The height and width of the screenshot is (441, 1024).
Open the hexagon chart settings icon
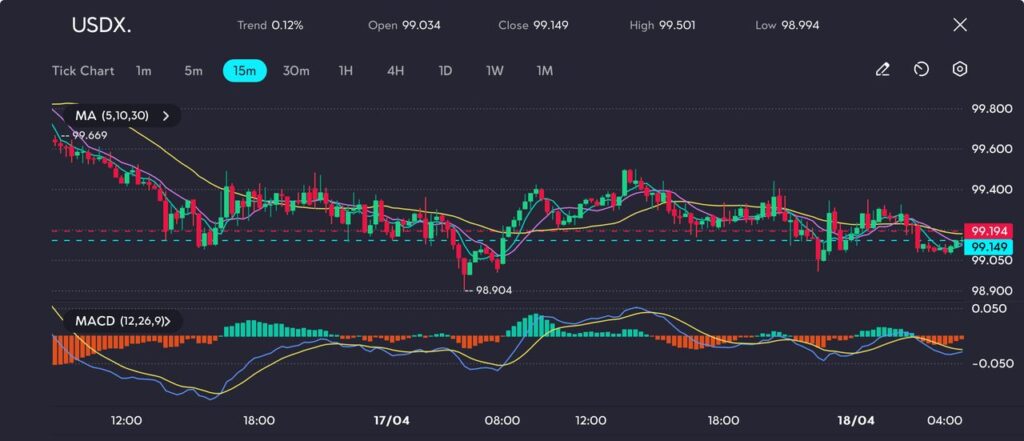960,70
